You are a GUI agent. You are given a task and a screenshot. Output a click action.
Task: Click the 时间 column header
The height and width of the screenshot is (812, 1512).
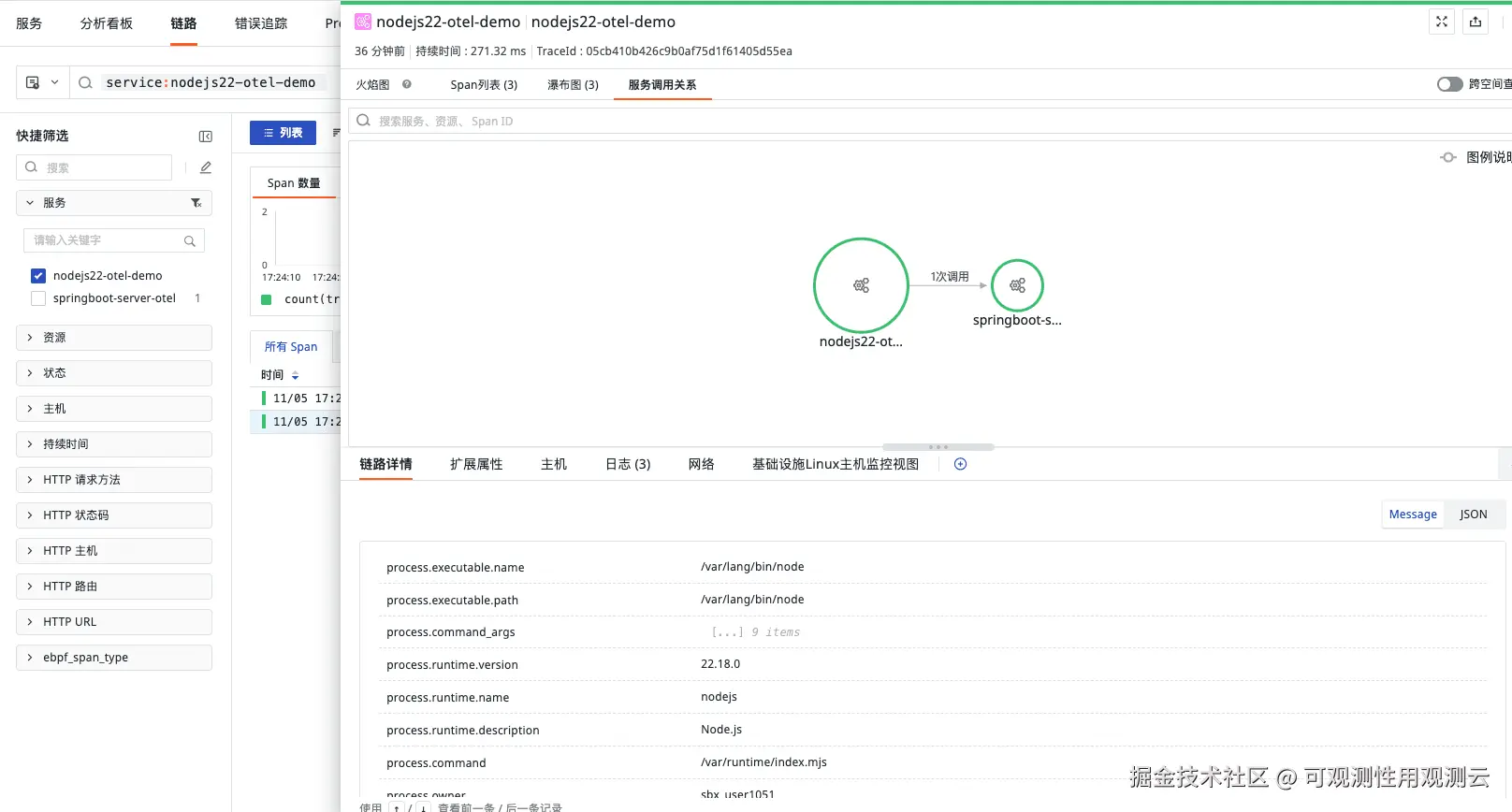tap(272, 375)
